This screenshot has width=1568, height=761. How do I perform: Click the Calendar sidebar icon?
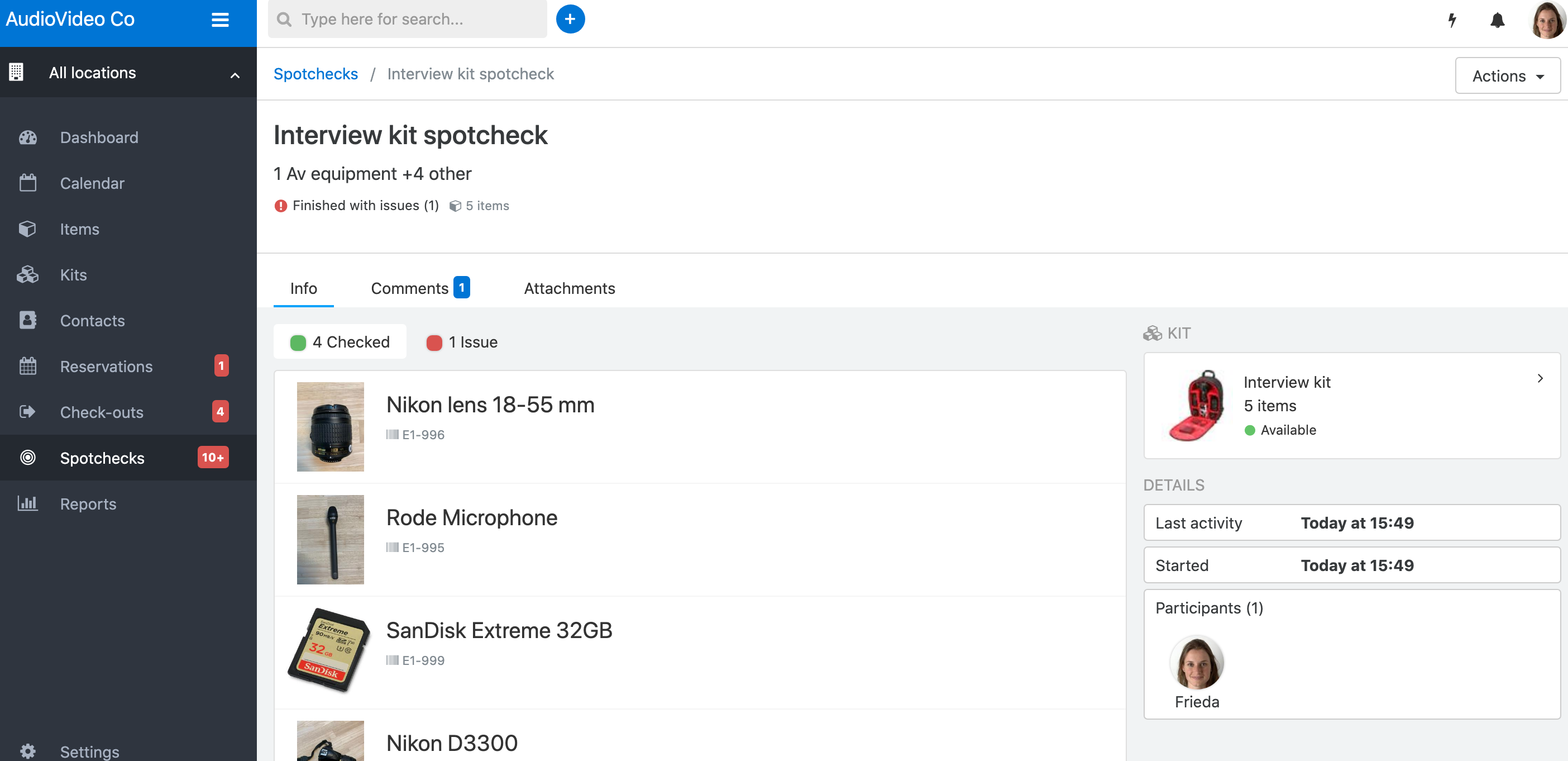tap(28, 183)
